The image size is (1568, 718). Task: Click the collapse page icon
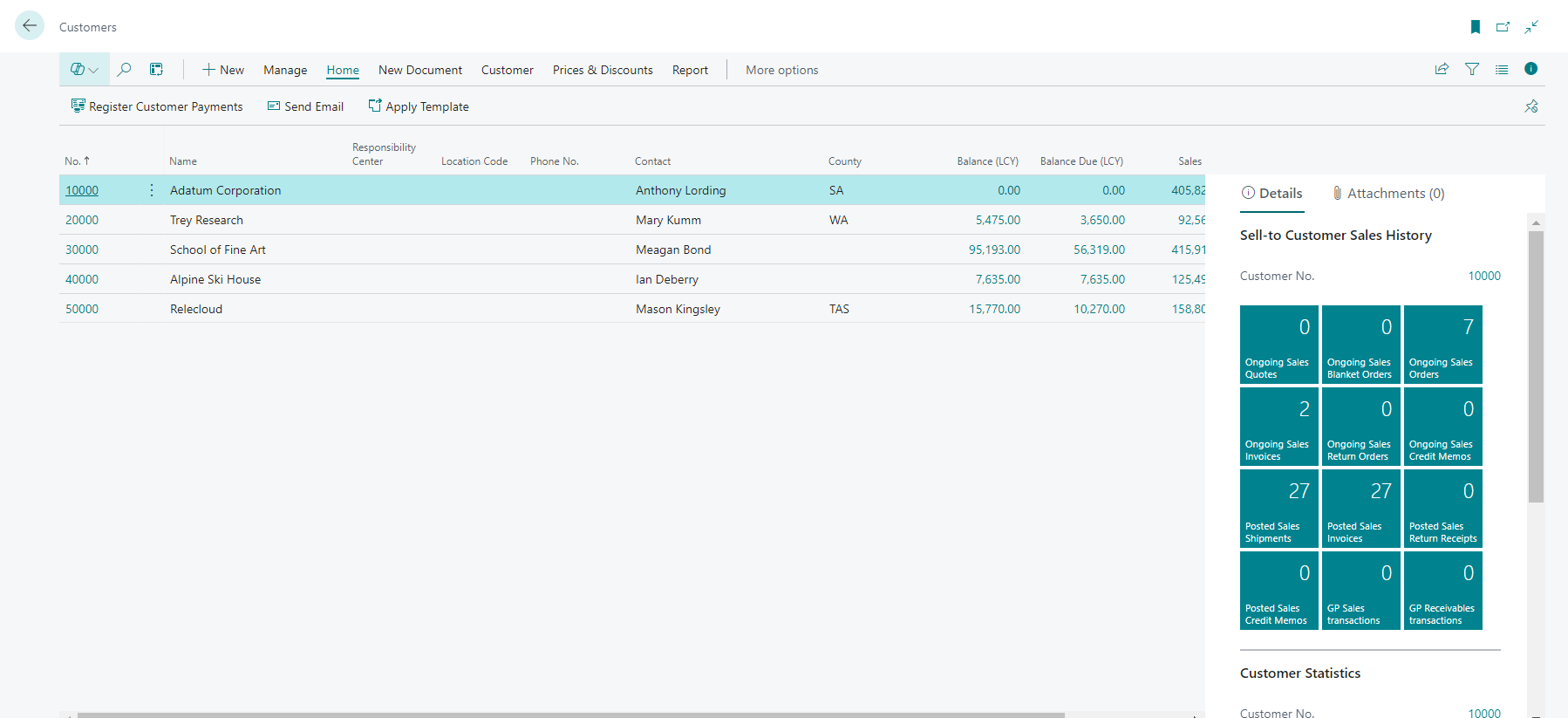[x=1531, y=27]
